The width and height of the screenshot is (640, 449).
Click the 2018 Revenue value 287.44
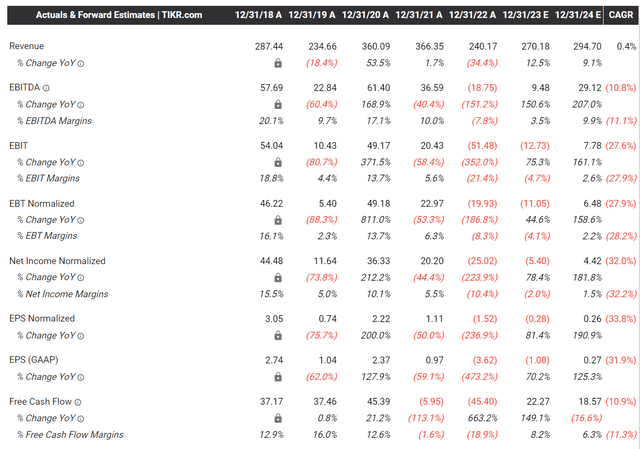point(269,47)
